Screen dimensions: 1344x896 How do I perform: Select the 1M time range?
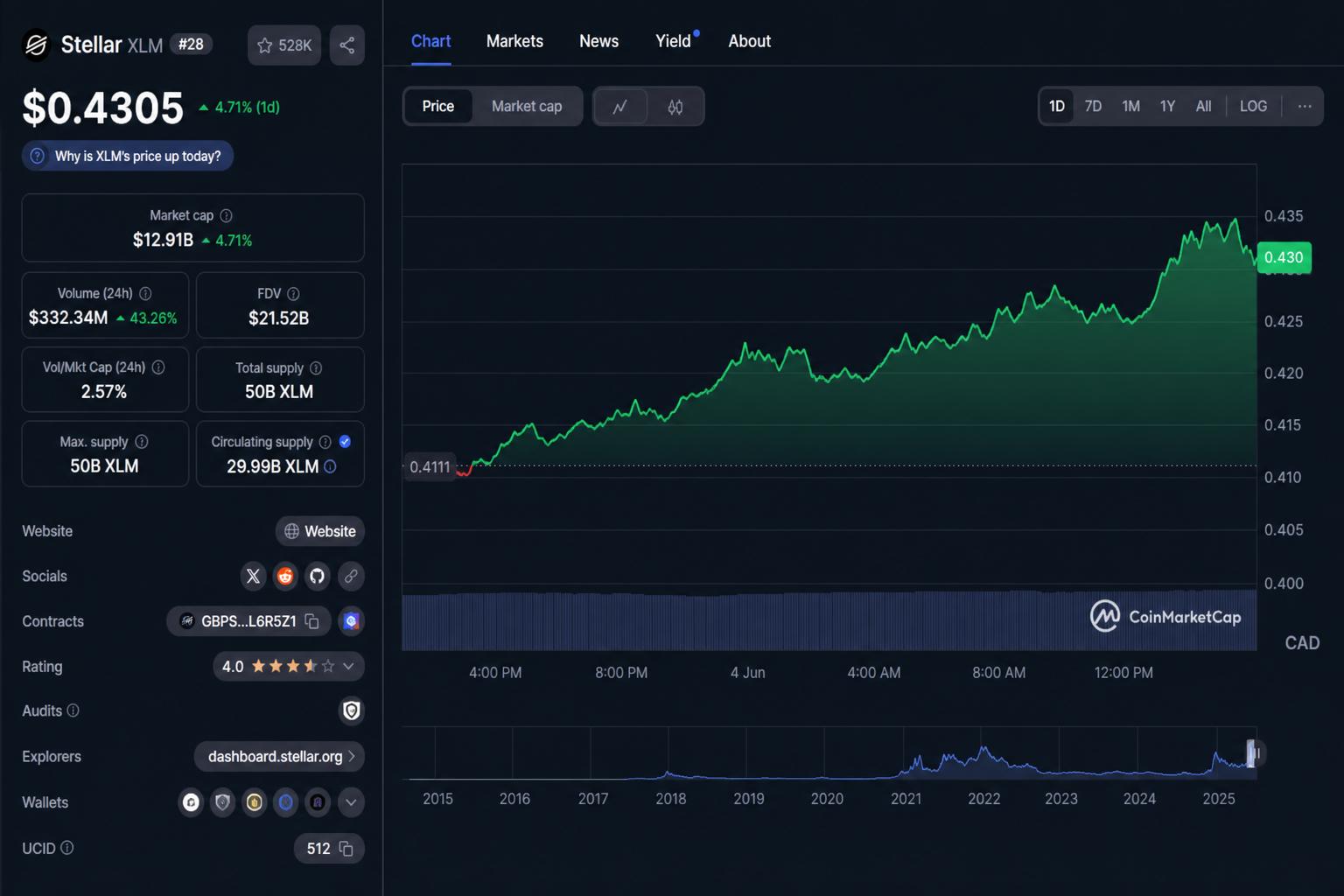click(1130, 106)
